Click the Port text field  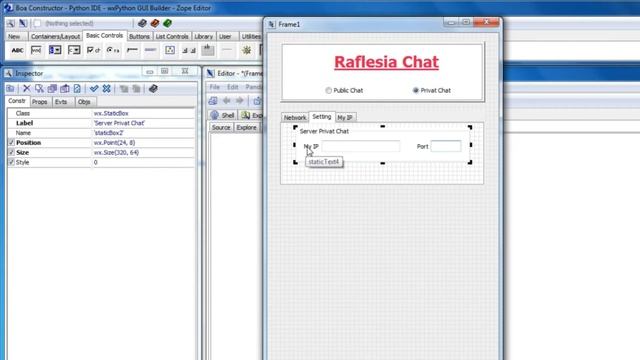click(446, 146)
